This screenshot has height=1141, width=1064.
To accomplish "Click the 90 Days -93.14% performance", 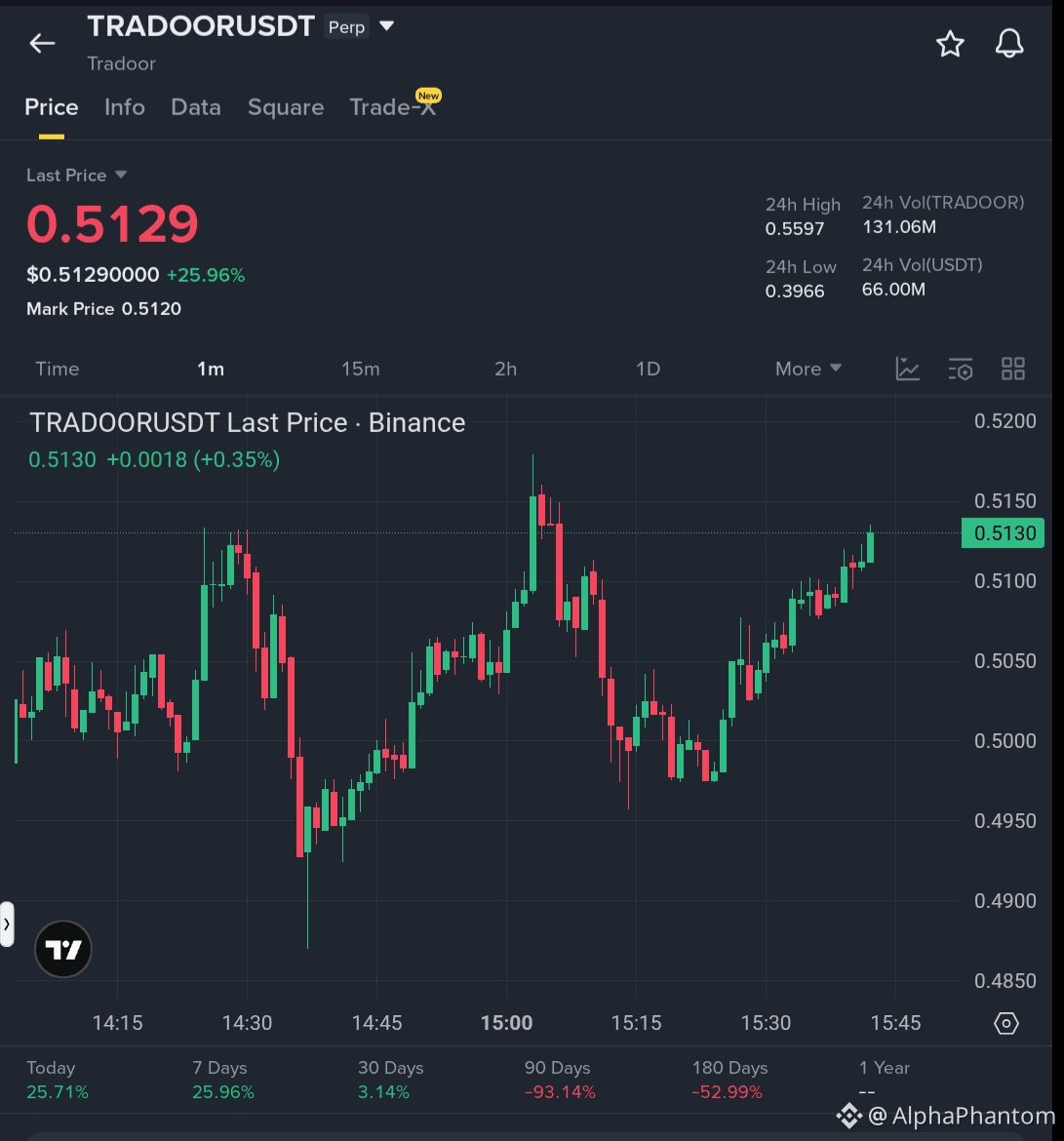I will pyautogui.click(x=560, y=1080).
